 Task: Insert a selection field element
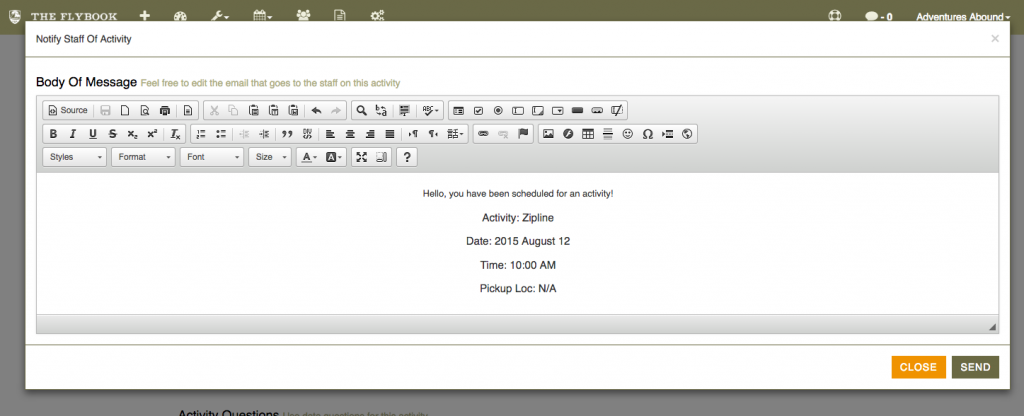point(558,110)
